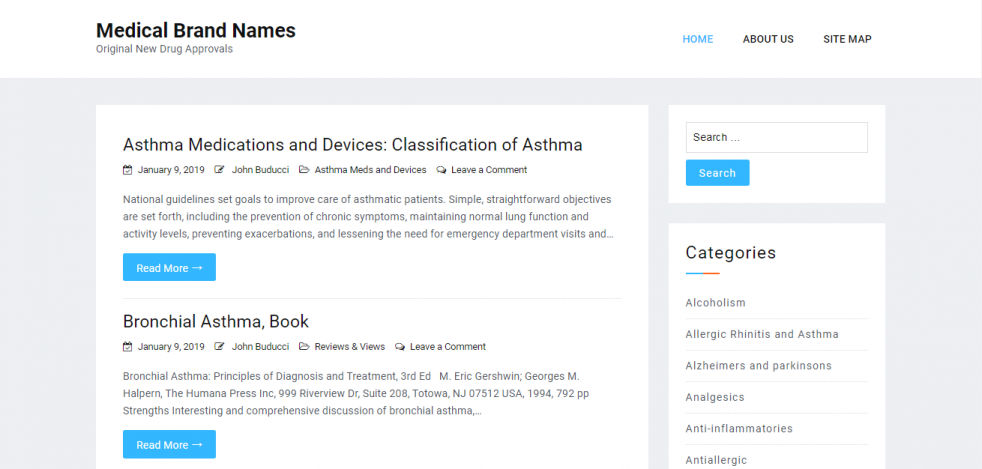Go to ABOUT US page
The width and height of the screenshot is (982, 469).
767,39
